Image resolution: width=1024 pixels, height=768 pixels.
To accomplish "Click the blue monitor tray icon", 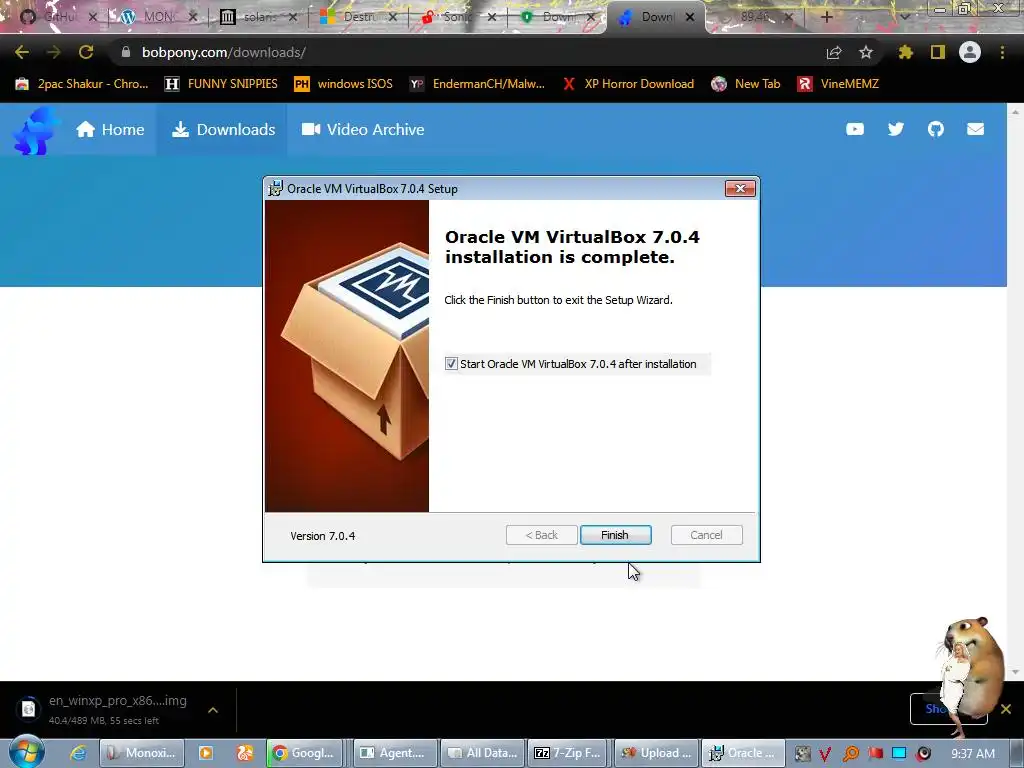I will click(x=899, y=753).
